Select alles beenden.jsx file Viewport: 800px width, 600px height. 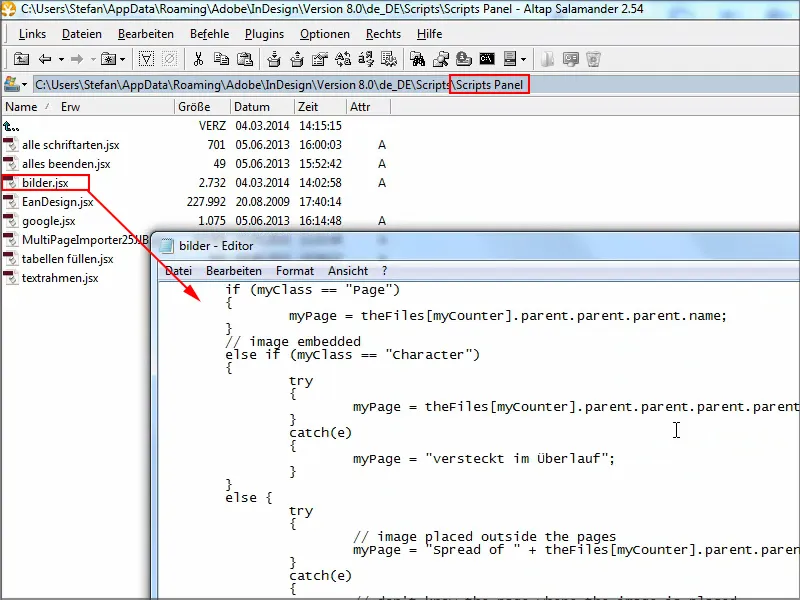[x=66, y=164]
